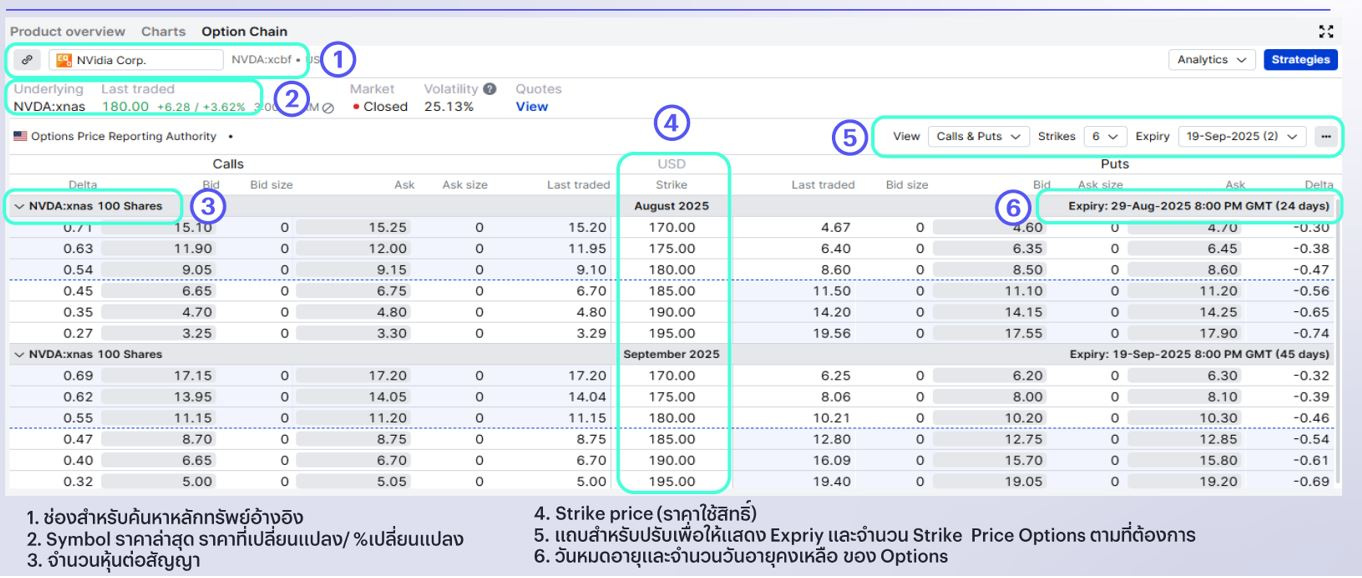Open the three-dot more options button
This screenshot has width=1362, height=578.
(1326, 136)
